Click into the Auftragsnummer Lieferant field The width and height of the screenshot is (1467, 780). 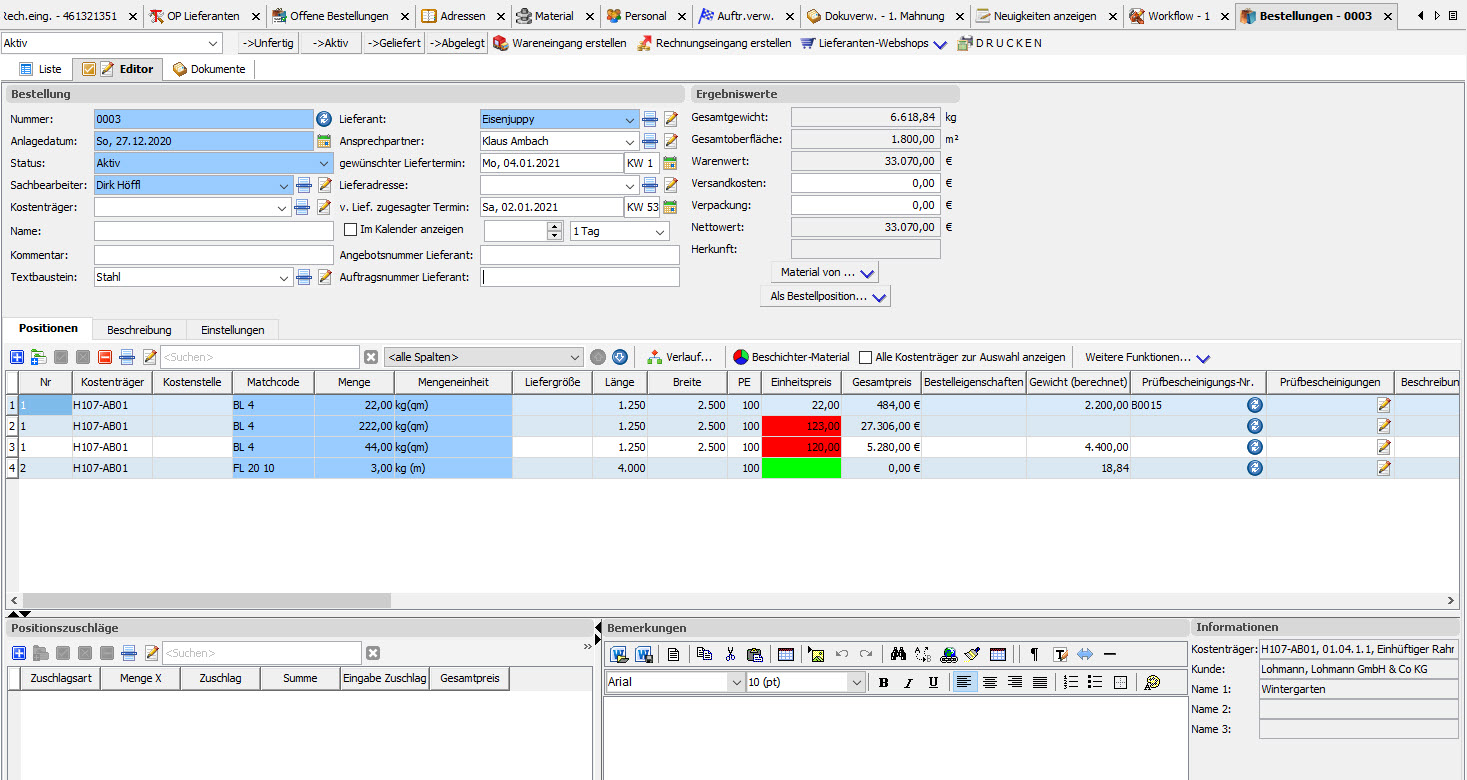click(579, 277)
